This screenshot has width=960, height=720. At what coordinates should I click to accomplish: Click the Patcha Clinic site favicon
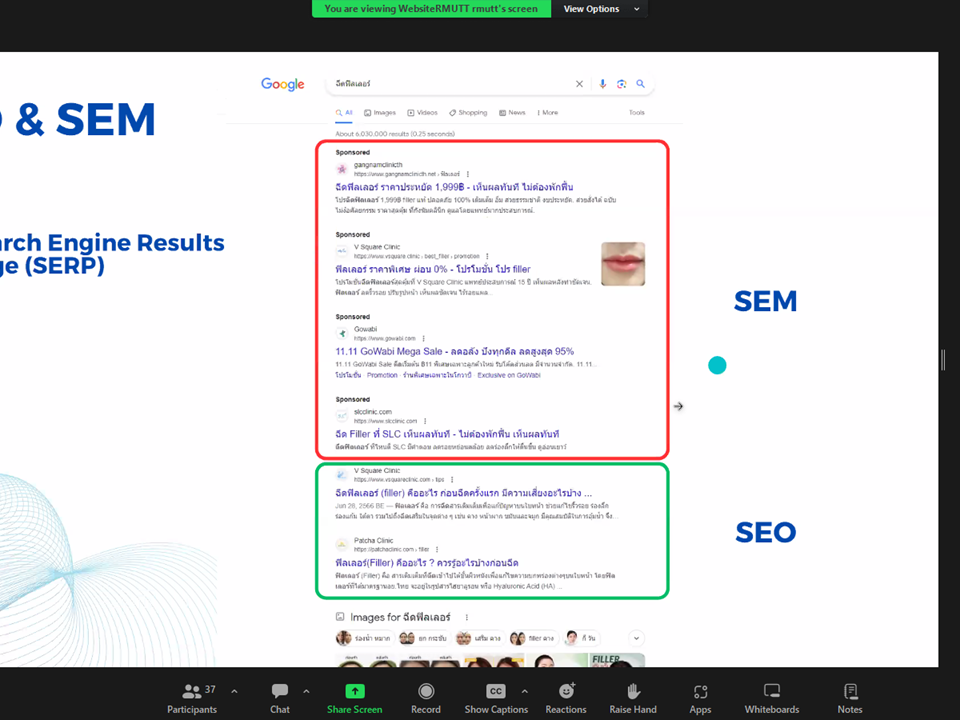tap(342, 545)
